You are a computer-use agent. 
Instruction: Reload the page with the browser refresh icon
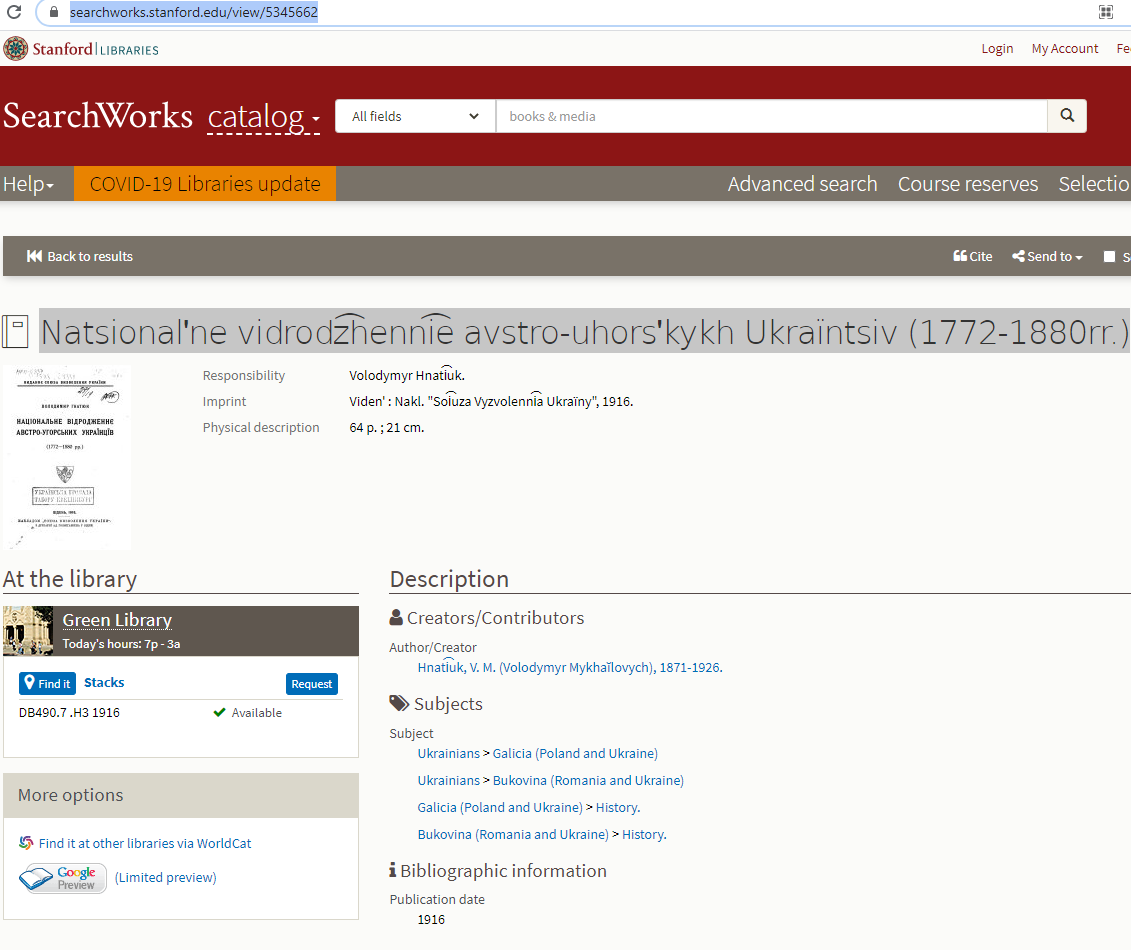point(14,13)
